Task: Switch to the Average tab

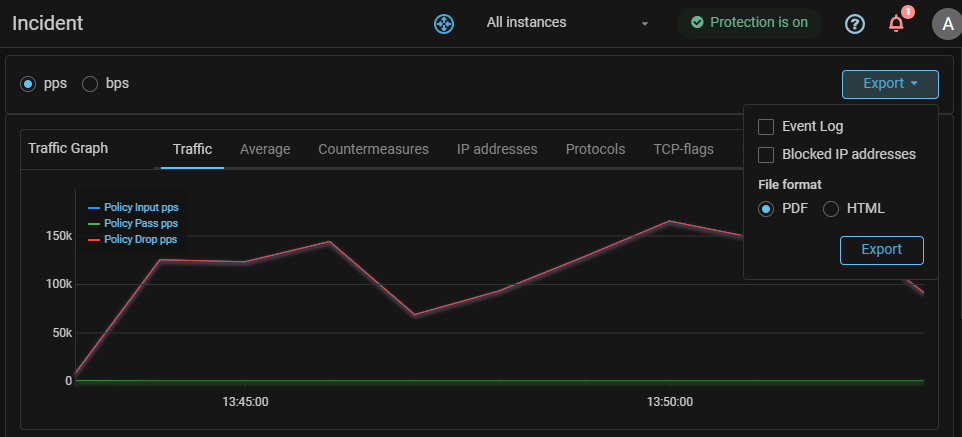Action: pyautogui.click(x=265, y=149)
